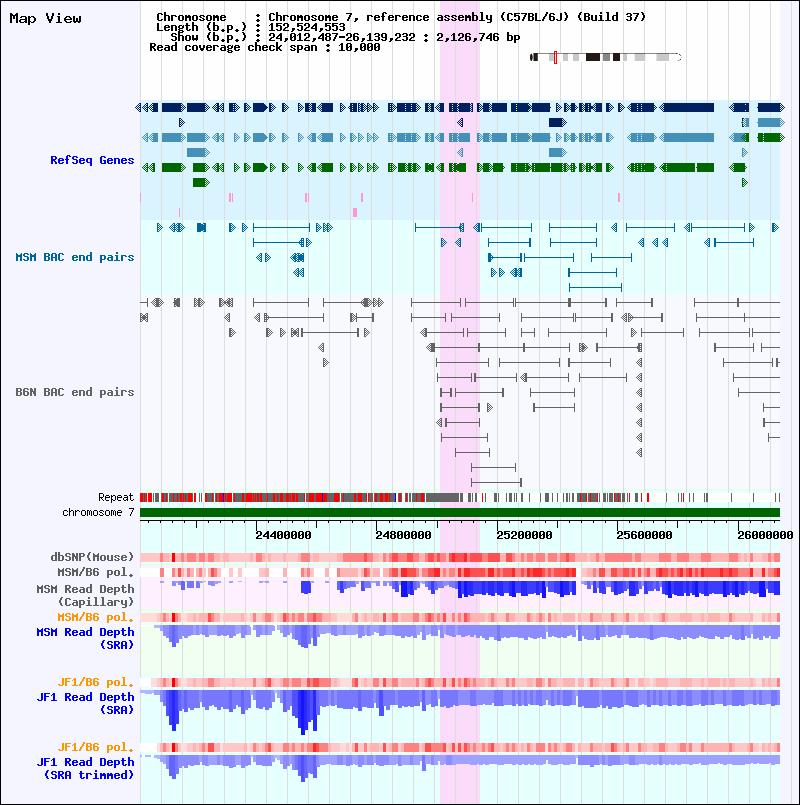Select the "Length (b.p.) : 152,524,553" line

251,27
